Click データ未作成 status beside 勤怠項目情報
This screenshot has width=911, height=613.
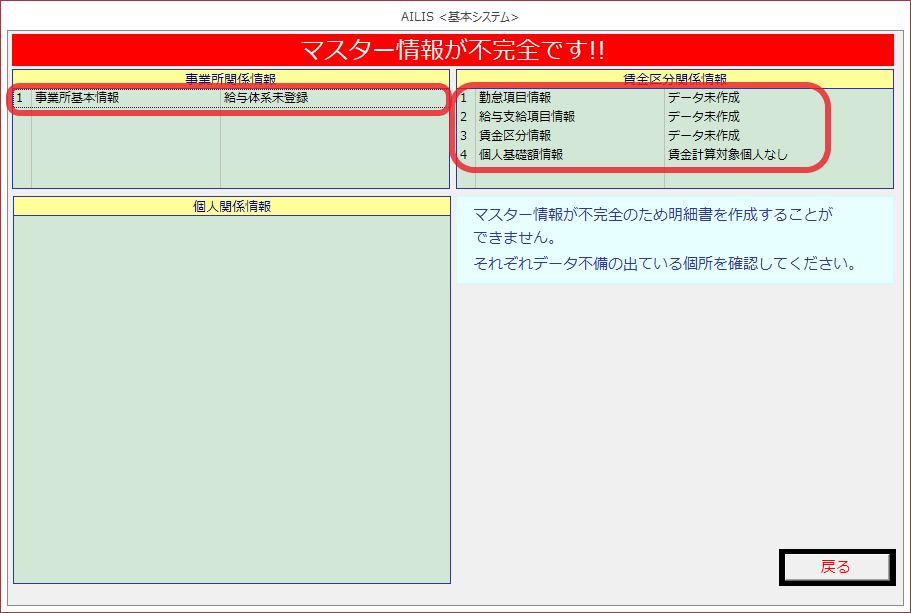[704, 98]
